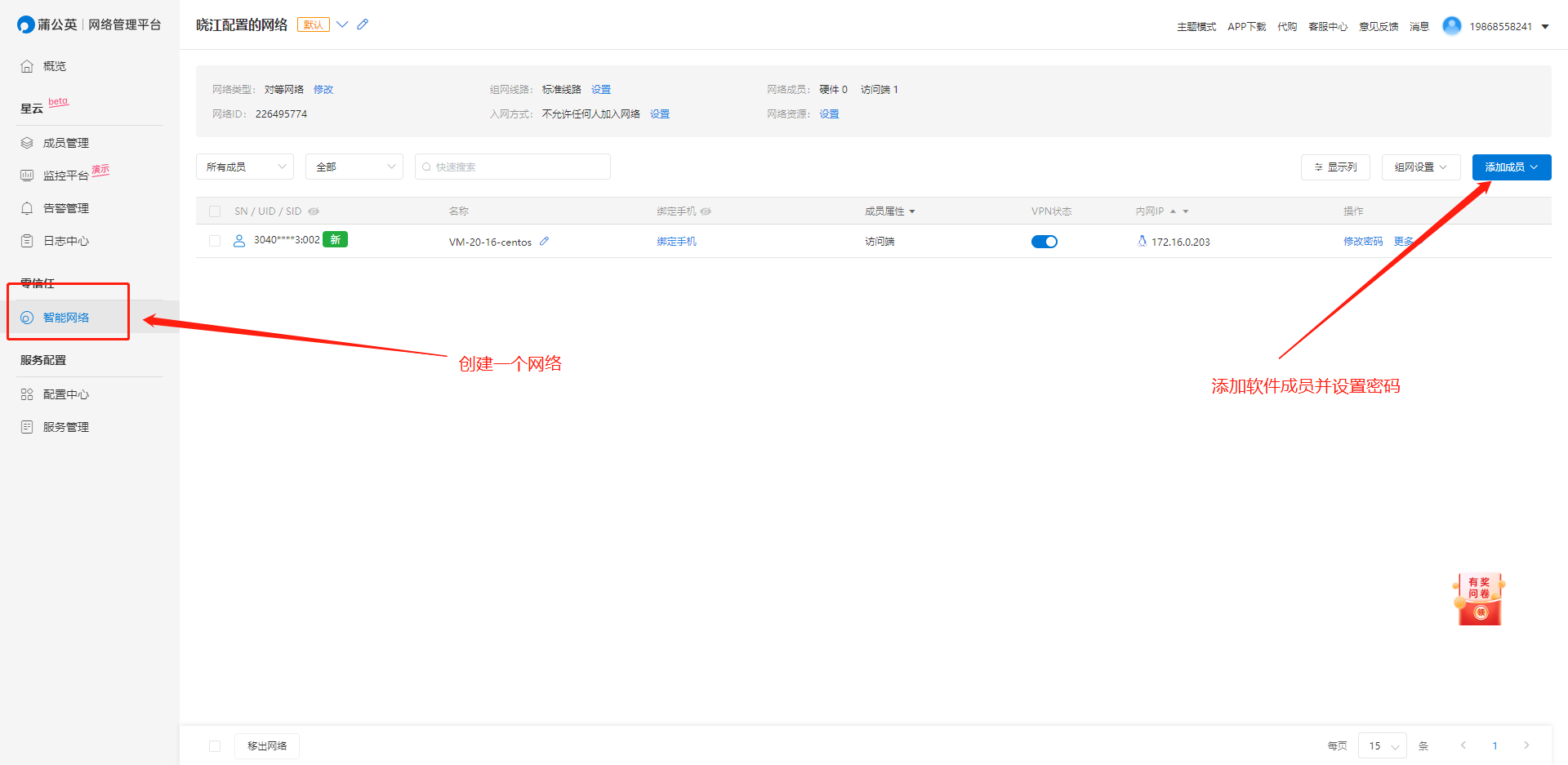Click the Linux penguin icon beside 172.16.0.203
This screenshot has height=765, width=1568.
(x=1142, y=241)
